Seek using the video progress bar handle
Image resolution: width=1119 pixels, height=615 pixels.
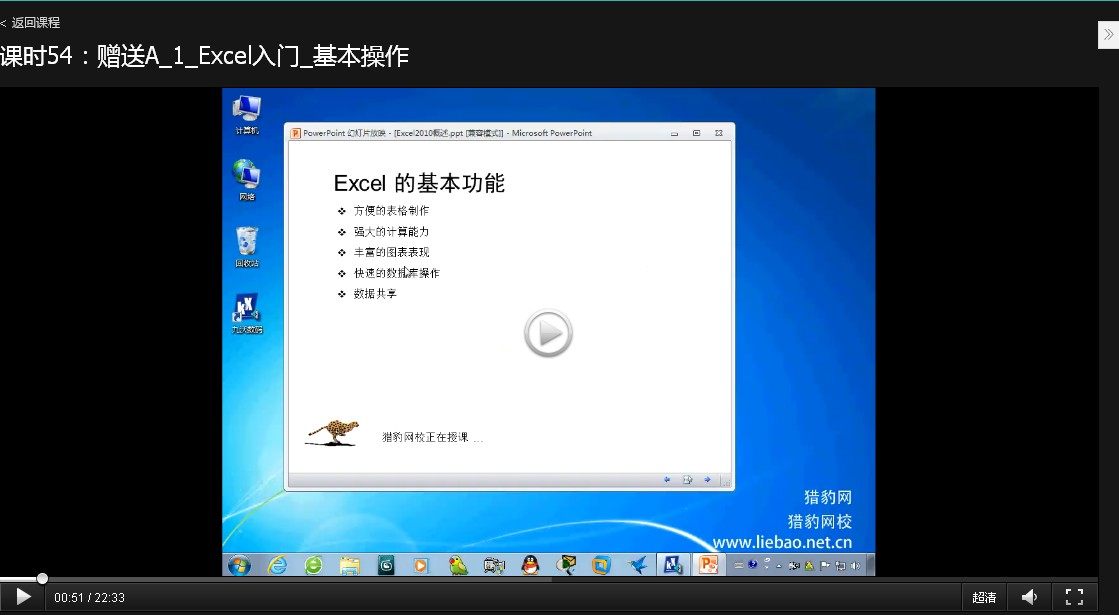[x=43, y=579]
